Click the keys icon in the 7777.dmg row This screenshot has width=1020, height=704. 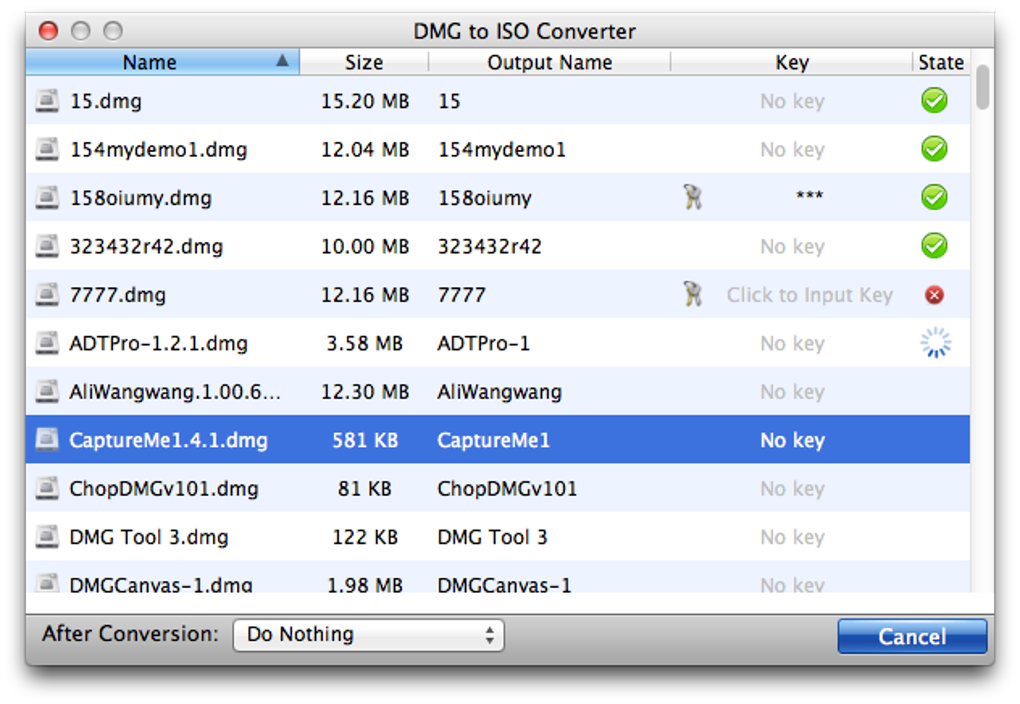[x=692, y=294]
